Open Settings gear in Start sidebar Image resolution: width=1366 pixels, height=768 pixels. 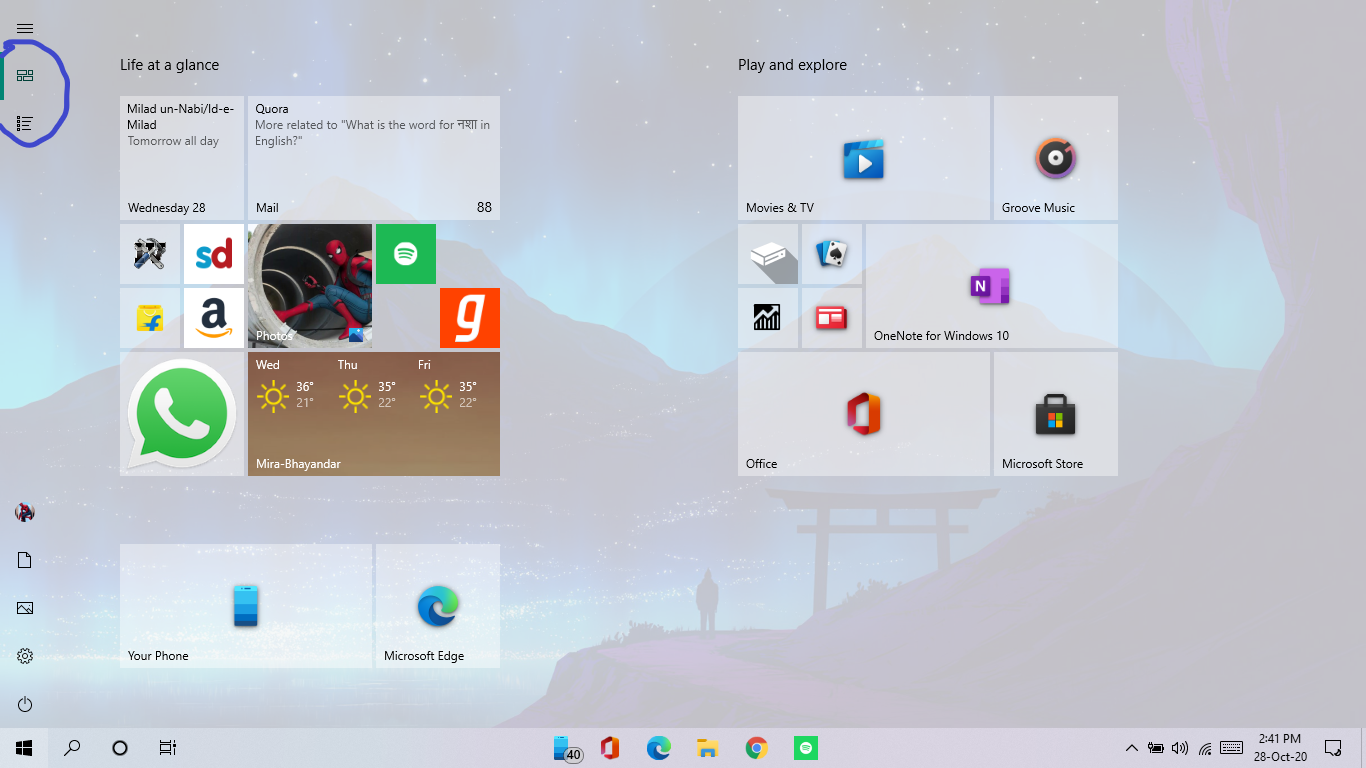25,656
